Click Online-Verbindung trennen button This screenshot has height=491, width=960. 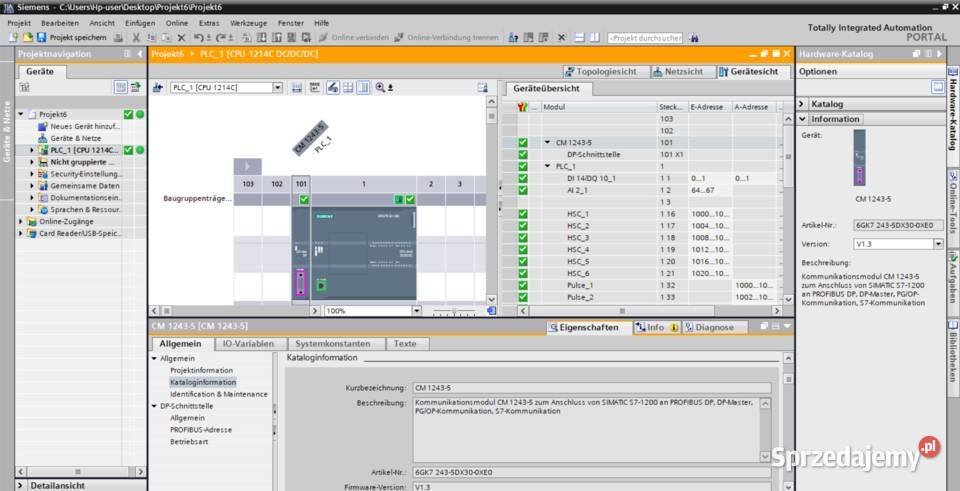click(x=446, y=37)
